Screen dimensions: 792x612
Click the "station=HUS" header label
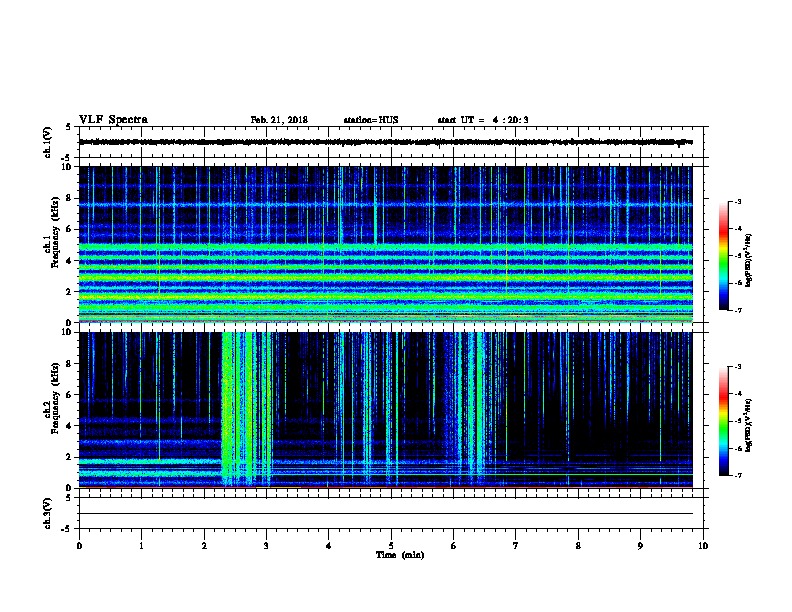point(371,120)
